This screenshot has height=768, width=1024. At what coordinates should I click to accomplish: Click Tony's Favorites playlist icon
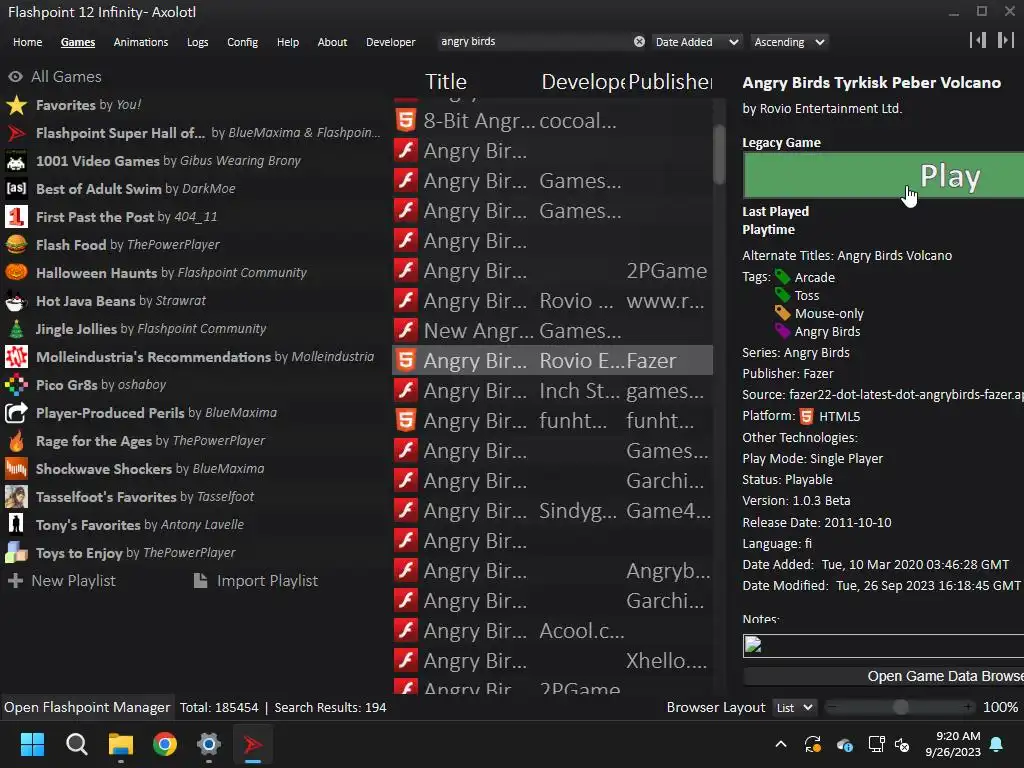tap(16, 525)
